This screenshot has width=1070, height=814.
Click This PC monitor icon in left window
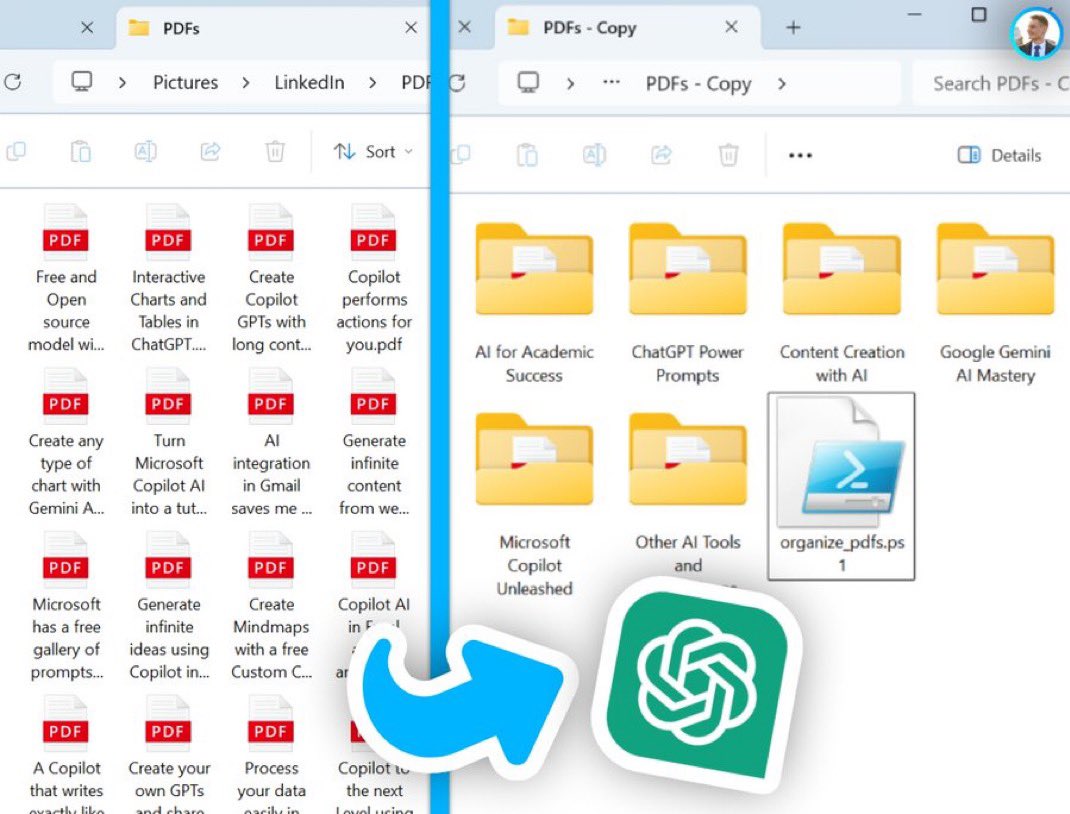pos(82,82)
